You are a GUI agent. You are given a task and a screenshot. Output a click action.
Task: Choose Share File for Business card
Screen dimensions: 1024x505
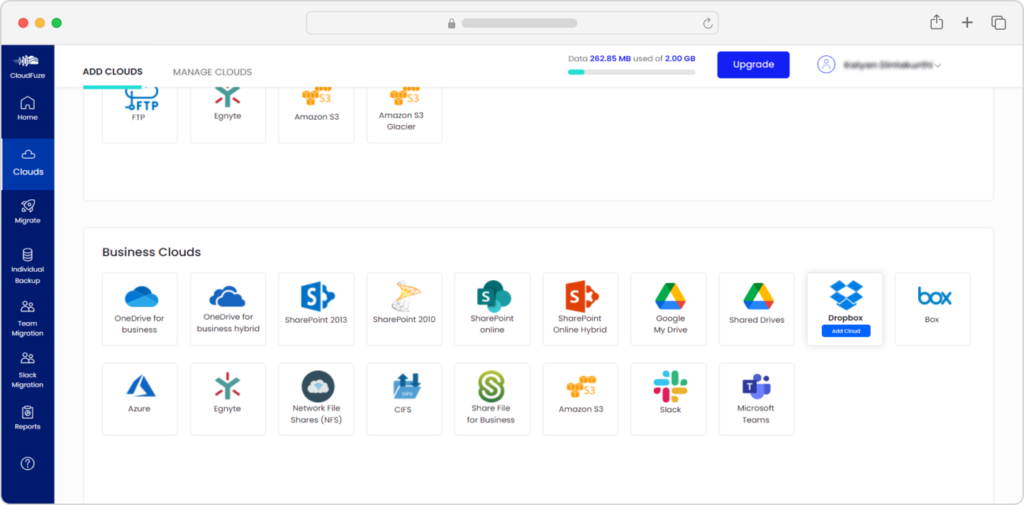click(492, 399)
